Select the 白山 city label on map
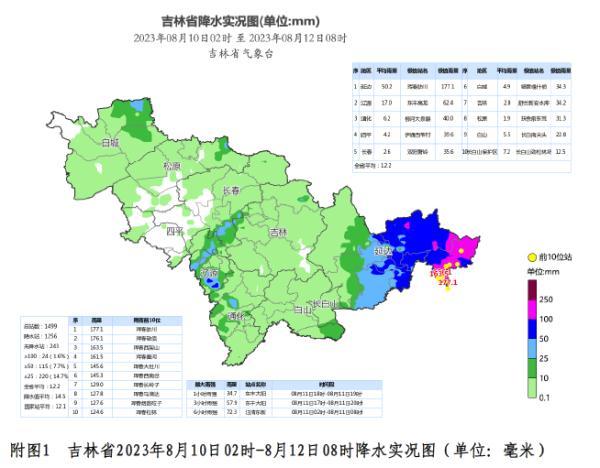 [x=301, y=311]
